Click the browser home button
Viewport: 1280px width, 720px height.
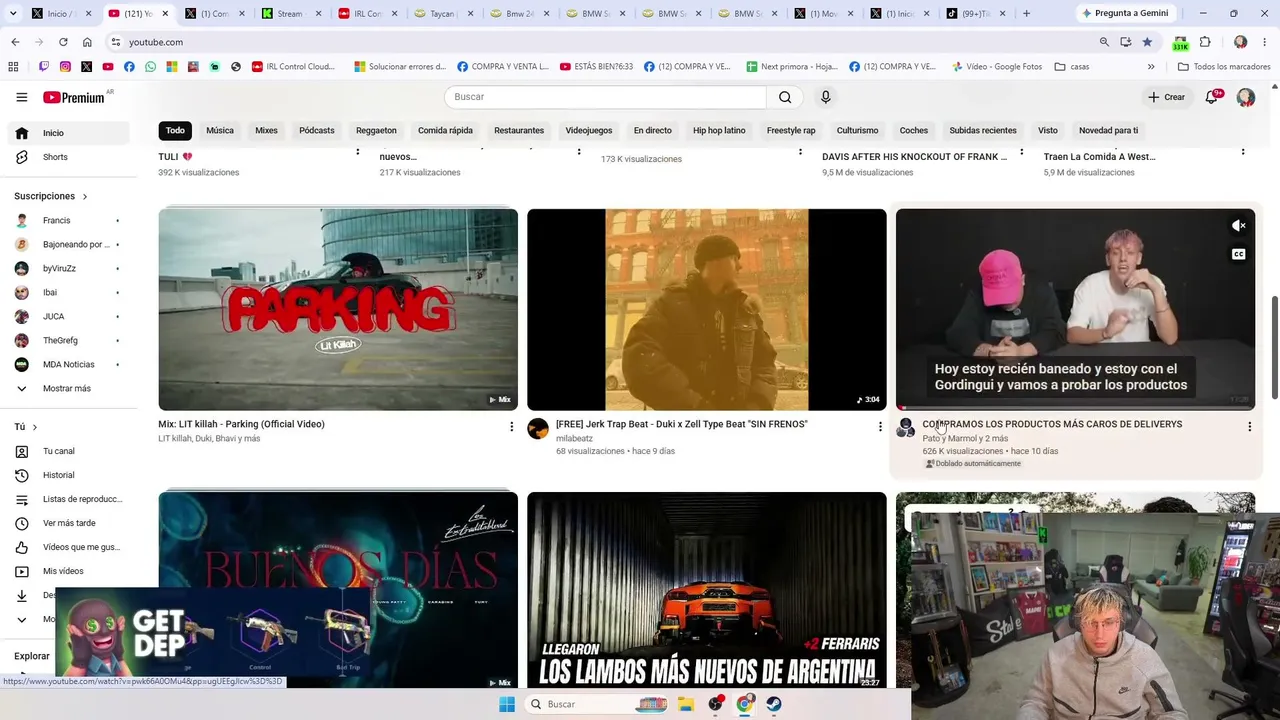pyautogui.click(x=87, y=42)
